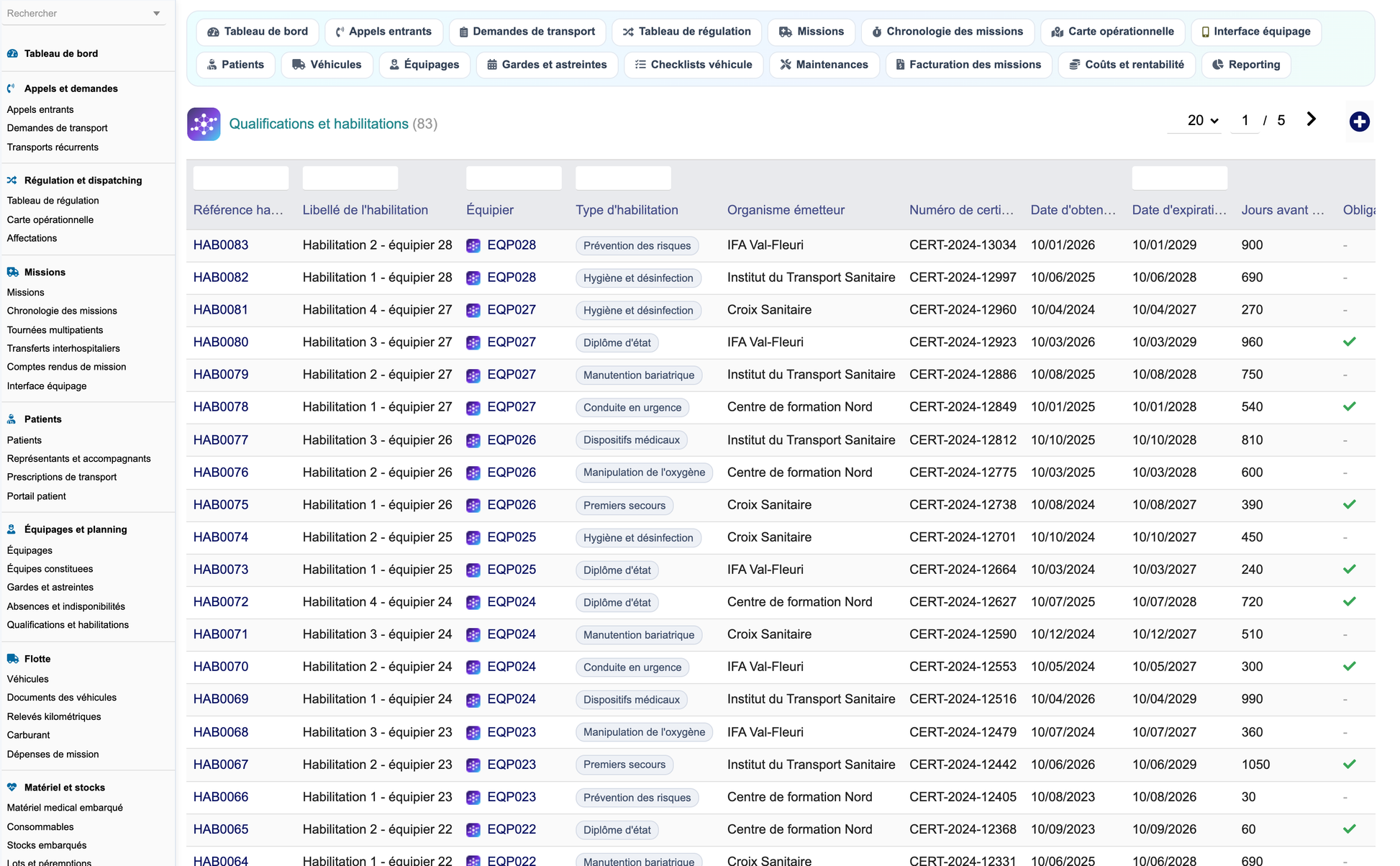The height and width of the screenshot is (866, 1400).
Task: Click the Appels et demandes phone icon
Action: 12,88
